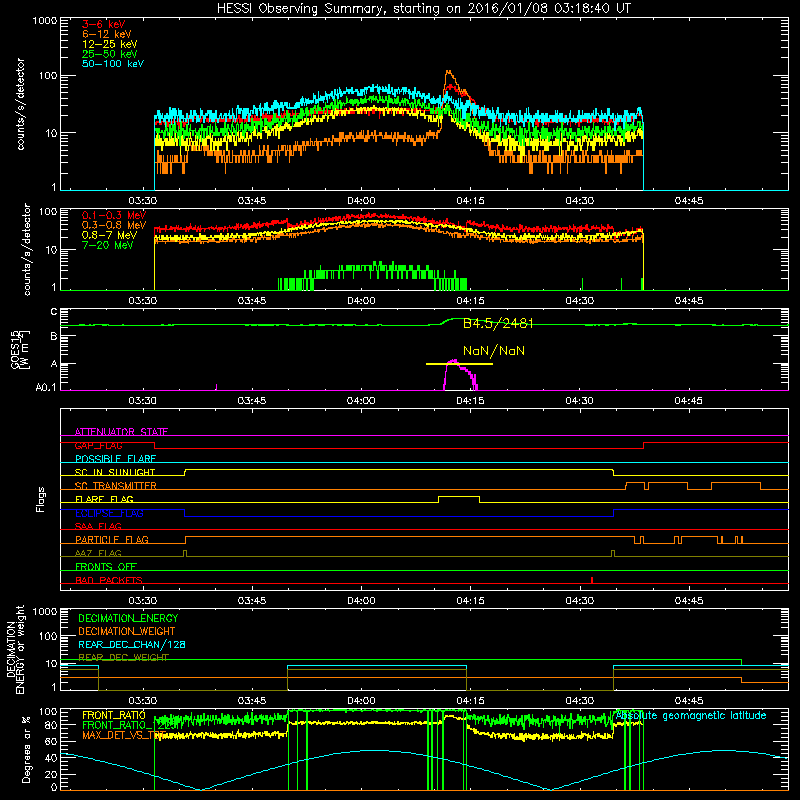
Task: Click the Degrees or % axis title
Action: [26, 749]
